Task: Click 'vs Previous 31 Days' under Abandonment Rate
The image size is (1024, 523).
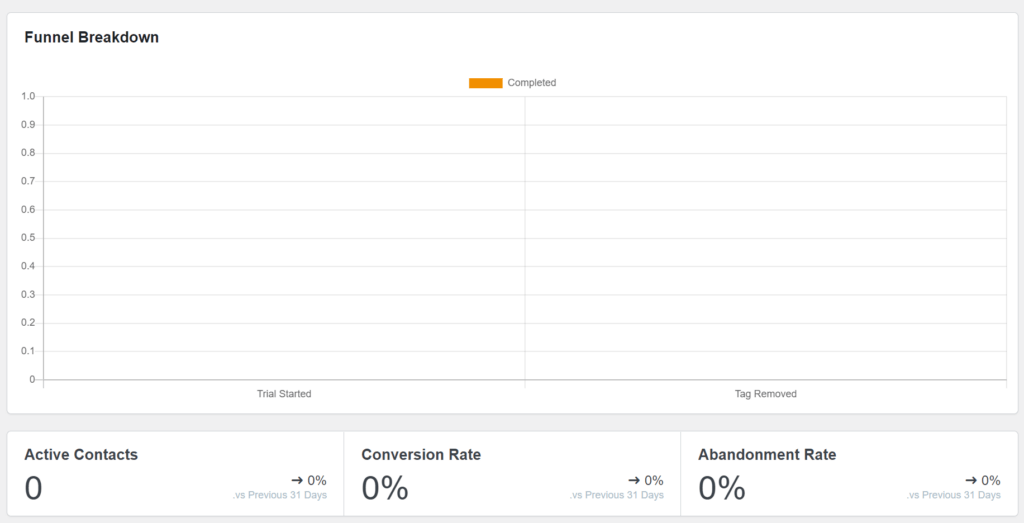Action: click(953, 495)
